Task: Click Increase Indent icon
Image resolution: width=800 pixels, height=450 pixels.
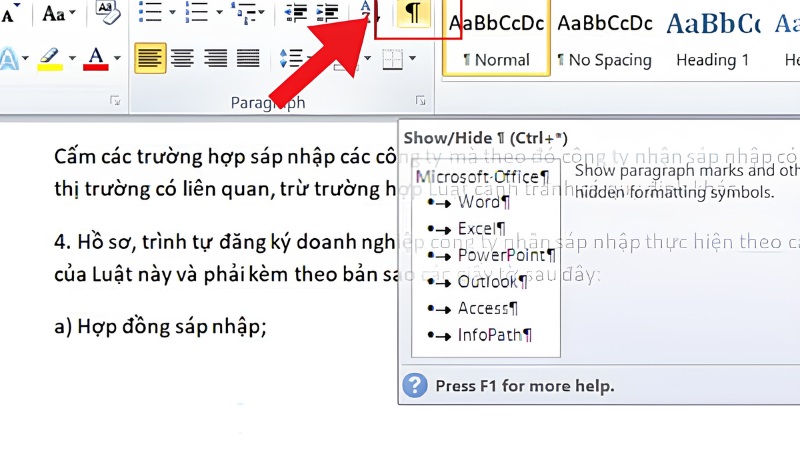Action: 327,13
